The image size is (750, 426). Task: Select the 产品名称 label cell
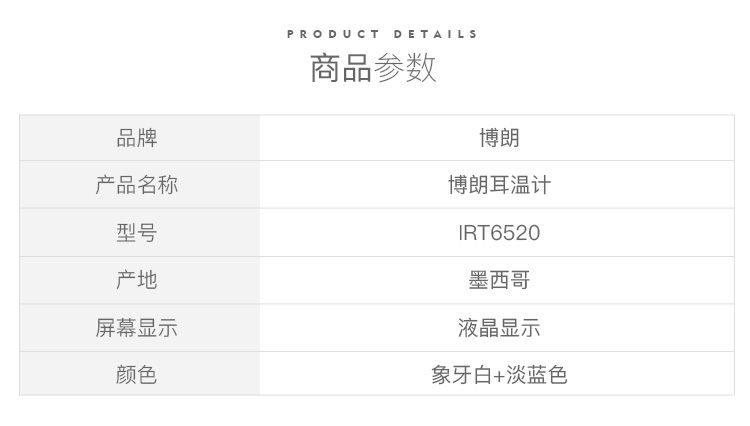point(137,185)
